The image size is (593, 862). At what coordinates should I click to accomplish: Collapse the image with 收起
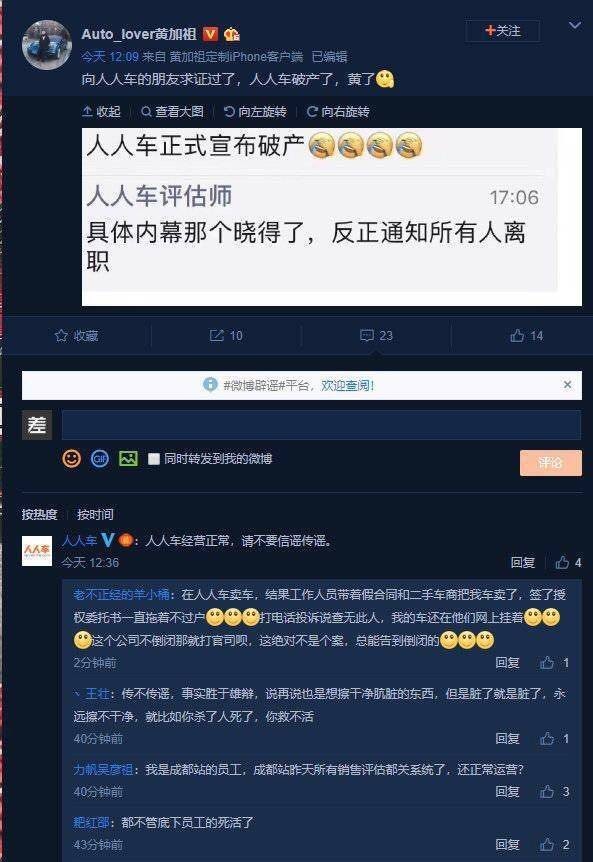tap(101, 112)
